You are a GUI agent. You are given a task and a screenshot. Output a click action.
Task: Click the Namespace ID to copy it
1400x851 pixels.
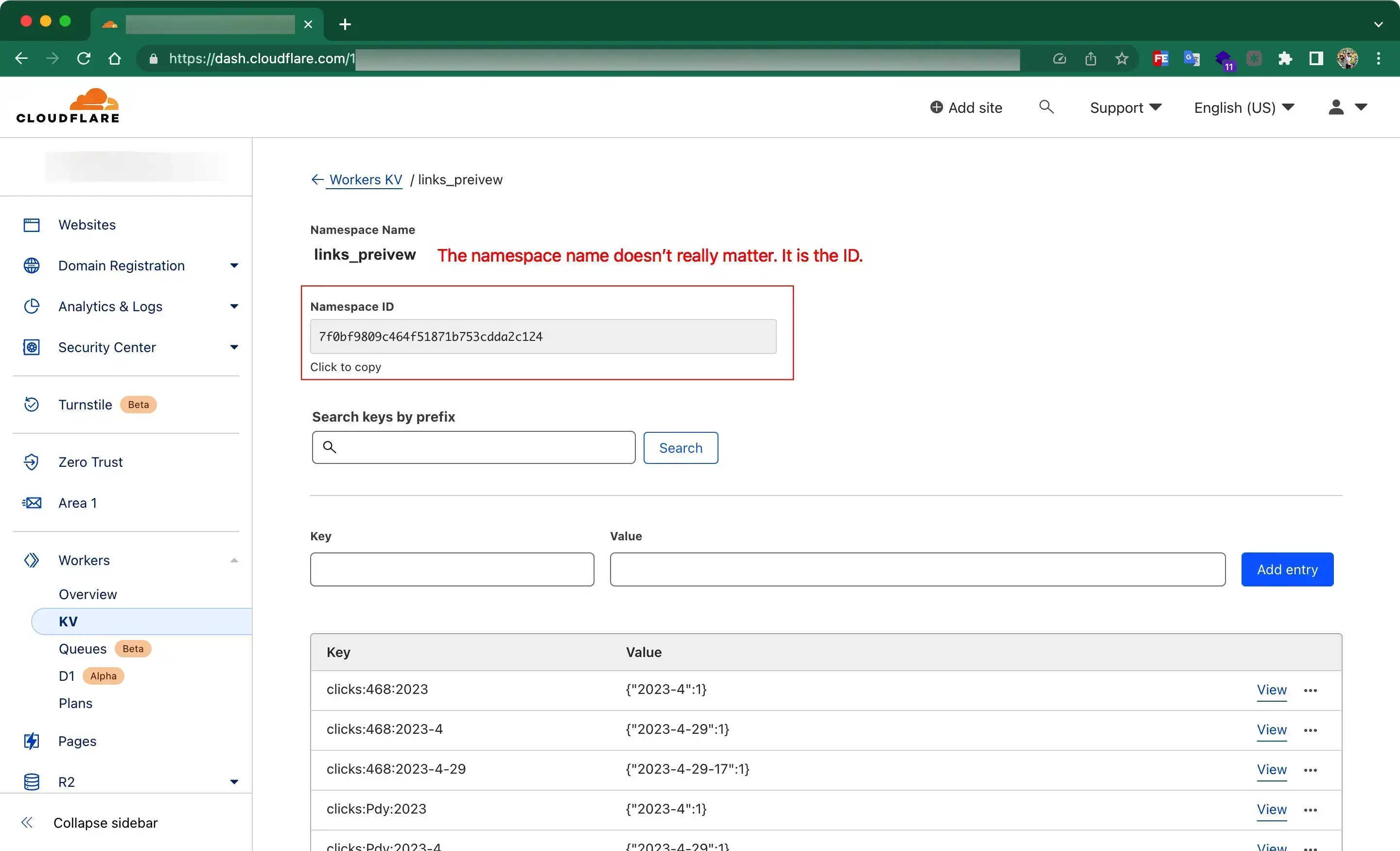(x=544, y=336)
